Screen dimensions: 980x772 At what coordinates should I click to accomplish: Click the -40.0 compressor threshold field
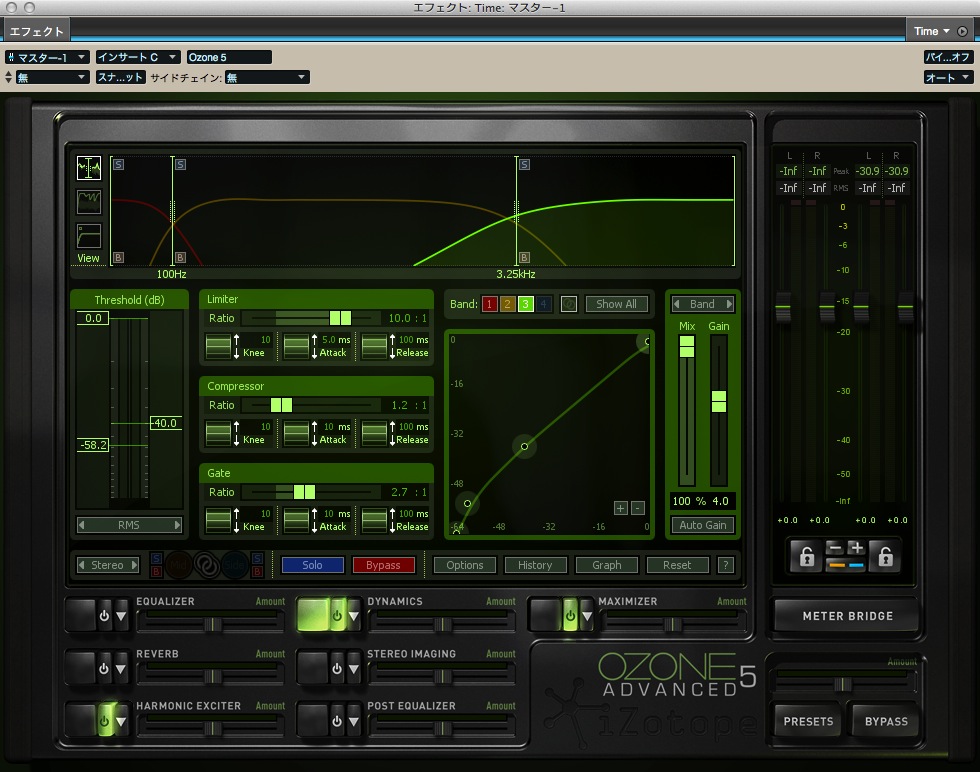pos(166,423)
